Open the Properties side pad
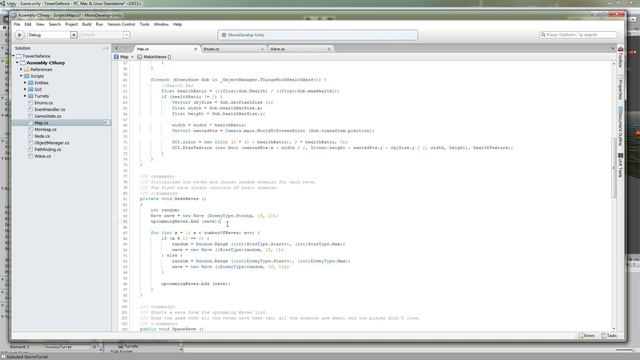Viewport: 640px width, 360px height. click(x=620, y=88)
